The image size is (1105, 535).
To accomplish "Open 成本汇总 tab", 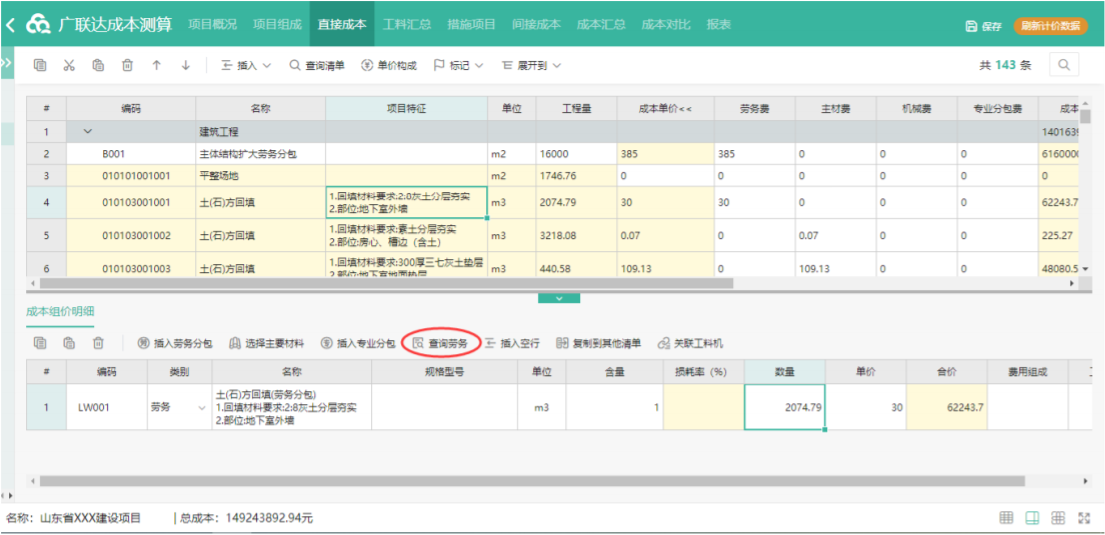I will 600,25.
